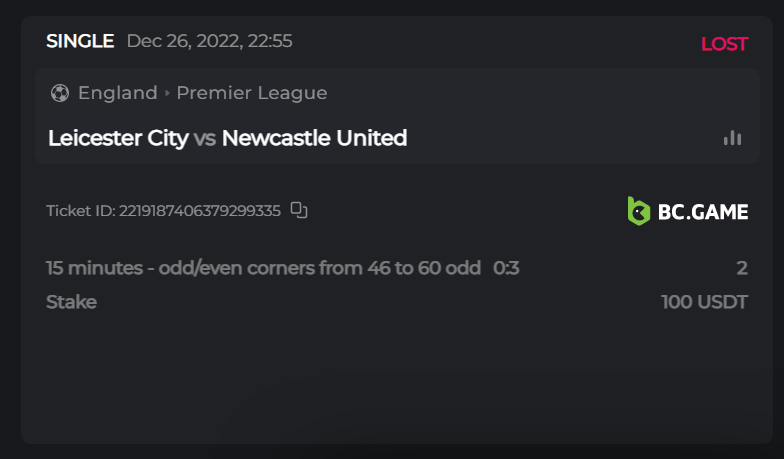This screenshot has height=459, width=784.
Task: Open match statistics bar chart icon
Action: (733, 138)
